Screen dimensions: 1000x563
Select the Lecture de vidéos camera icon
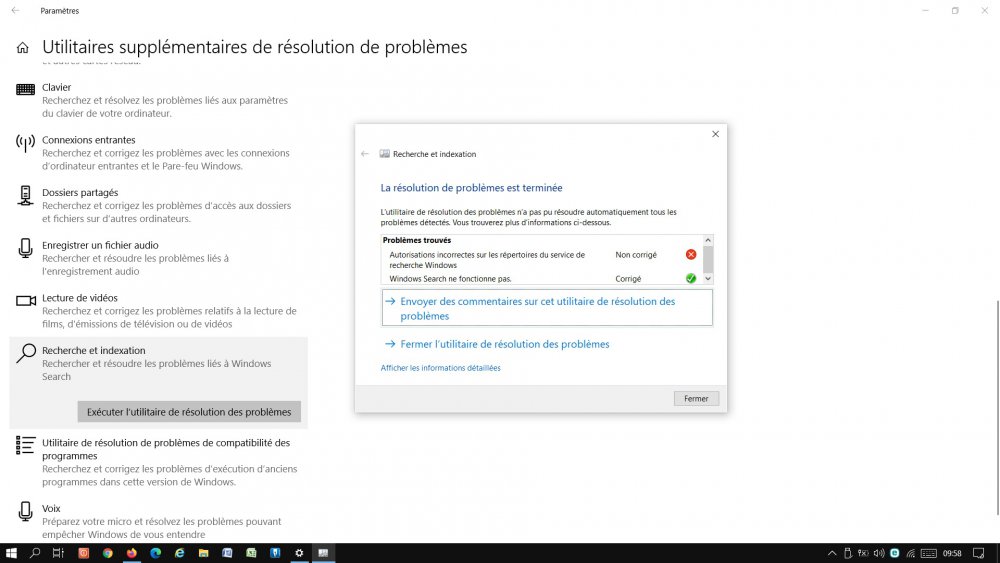[x=26, y=300]
